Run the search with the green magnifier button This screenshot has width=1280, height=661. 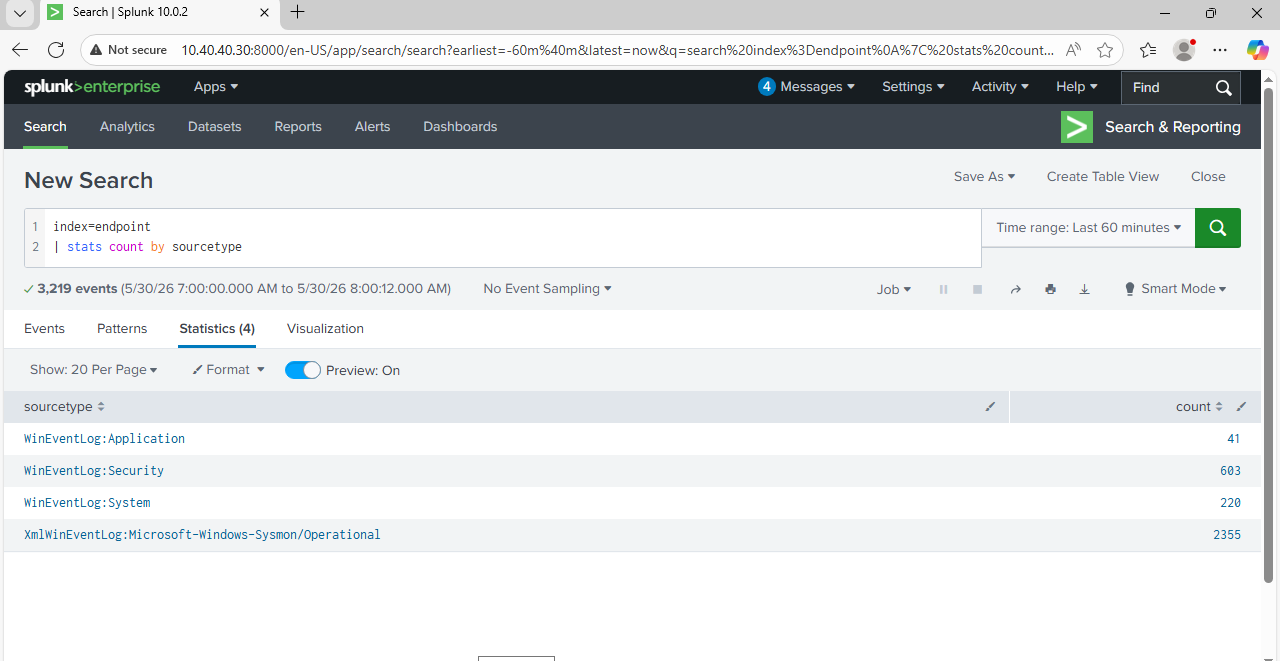click(1218, 228)
